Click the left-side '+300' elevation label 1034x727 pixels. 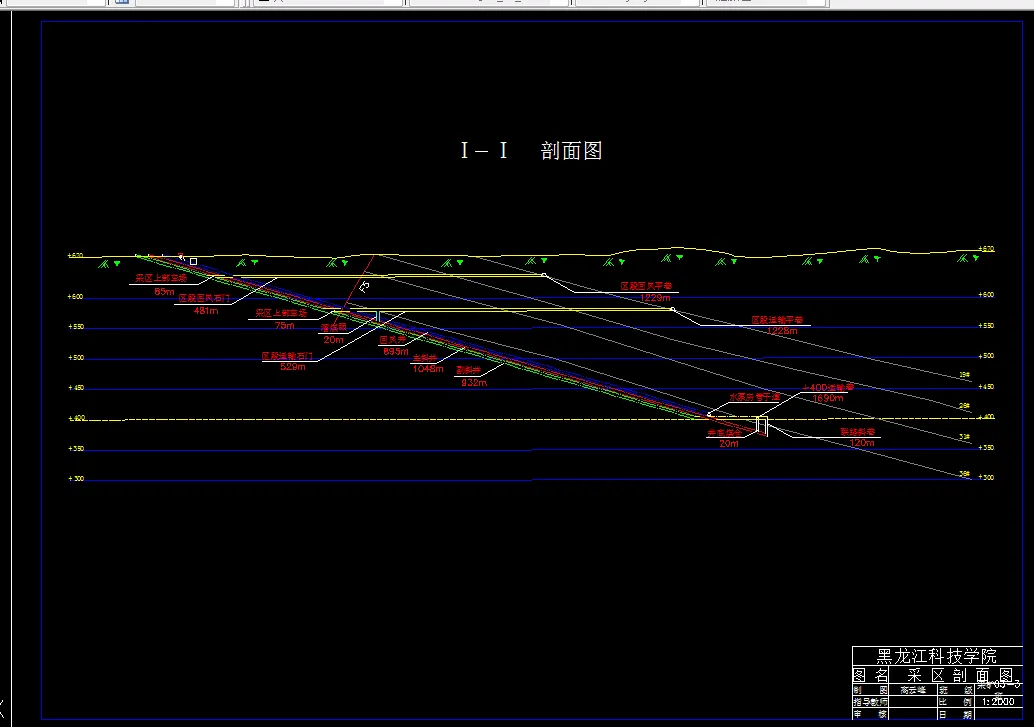[x=76, y=479]
